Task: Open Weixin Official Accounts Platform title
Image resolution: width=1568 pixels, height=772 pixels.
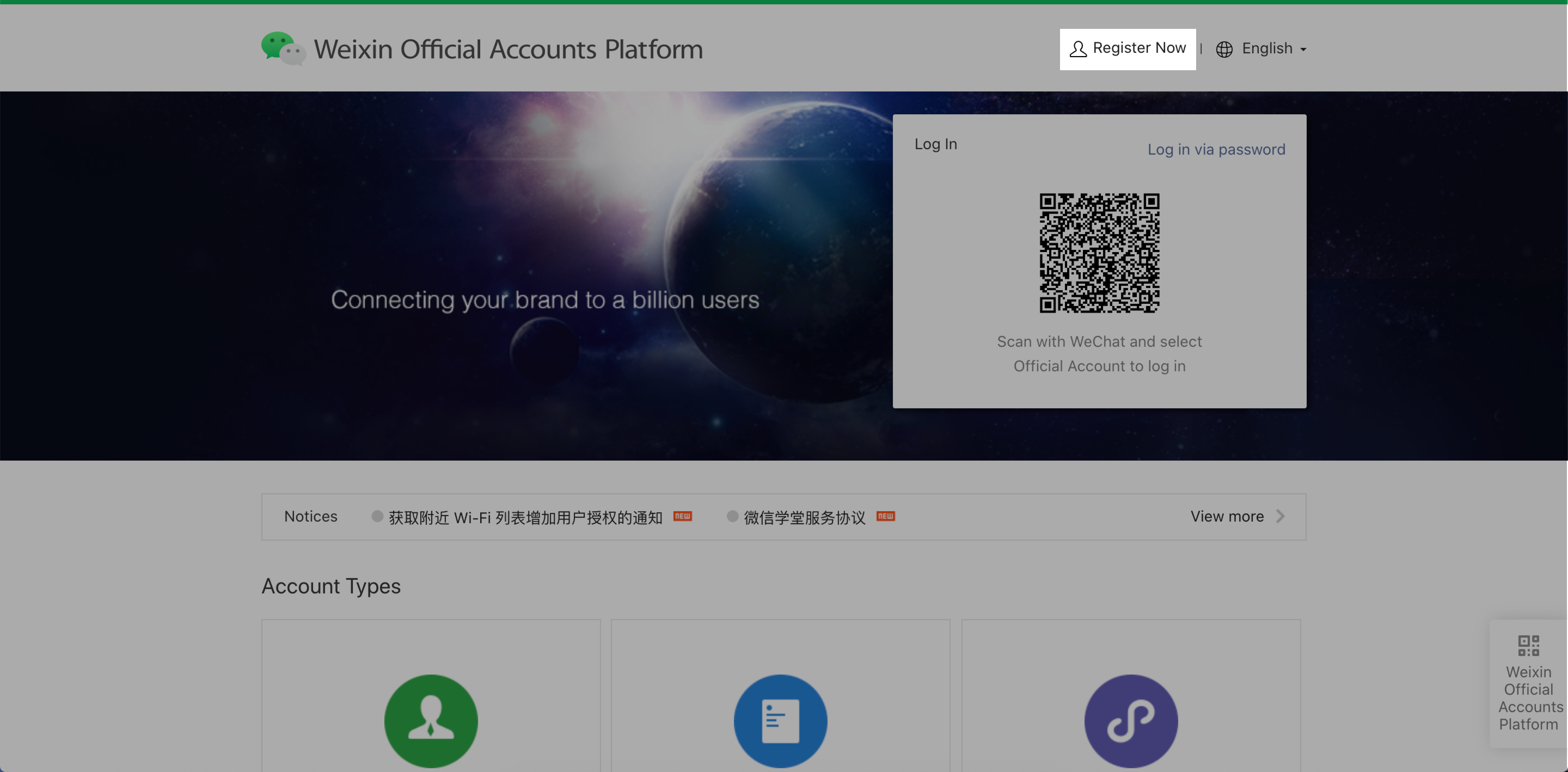Action: [x=509, y=50]
